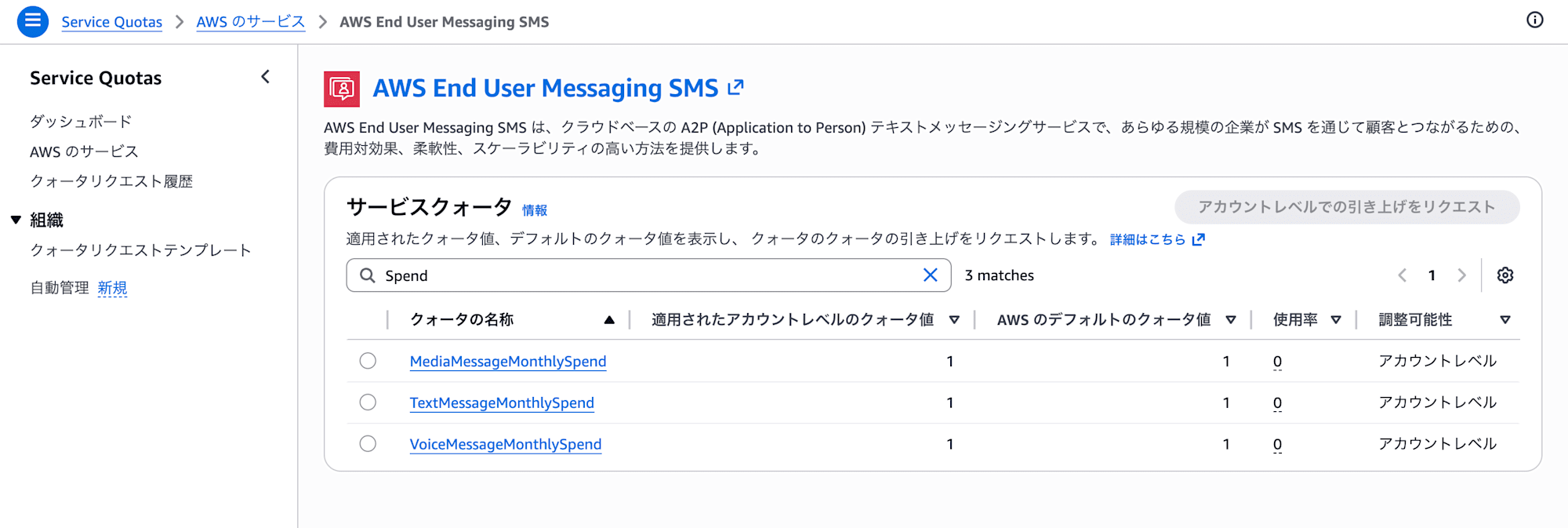Click the AWS End User Messaging SMS service icon
Screen dimensions: 1568x528
pyautogui.click(x=343, y=88)
